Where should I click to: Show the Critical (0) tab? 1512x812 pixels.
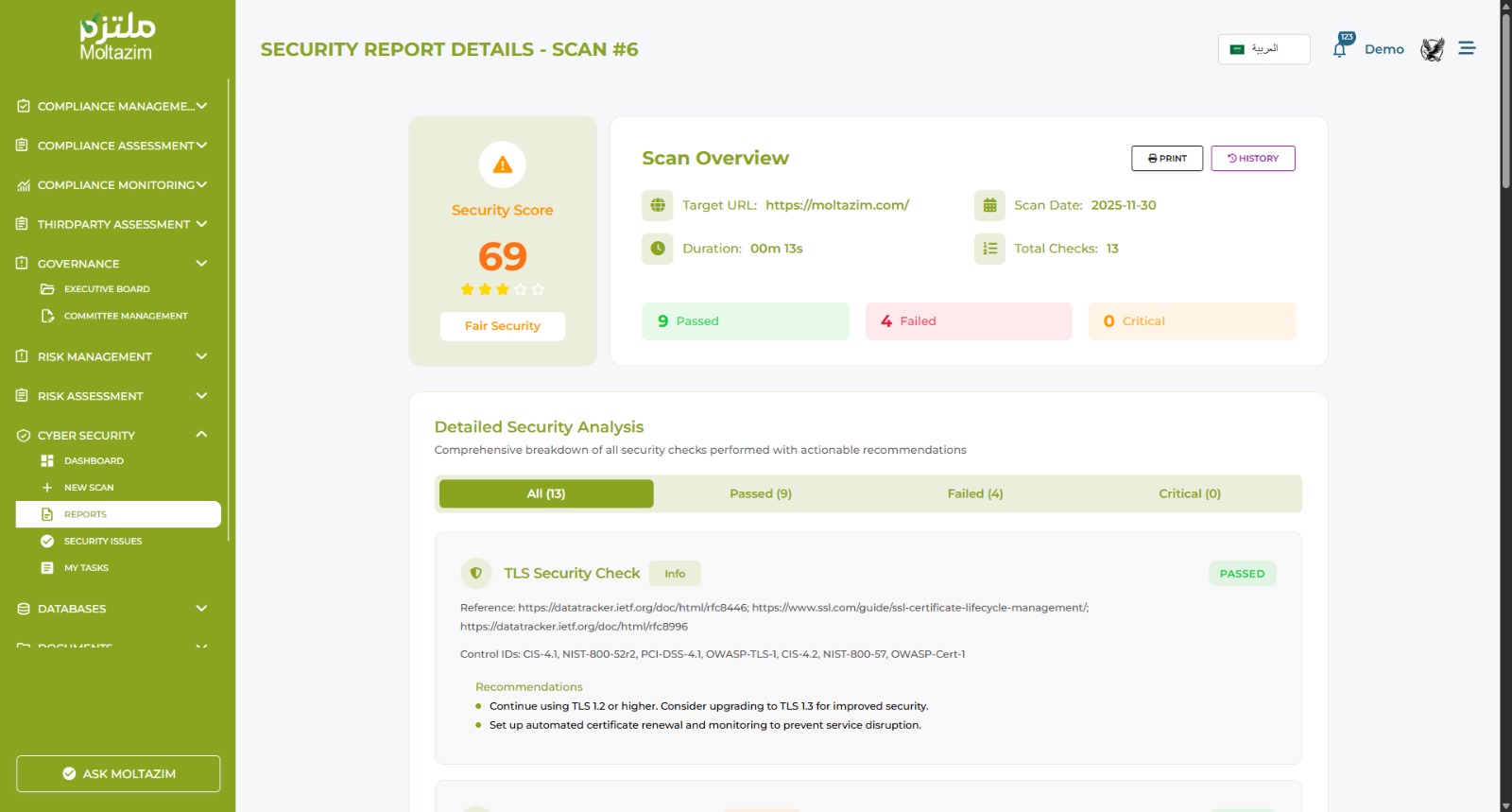(1189, 493)
